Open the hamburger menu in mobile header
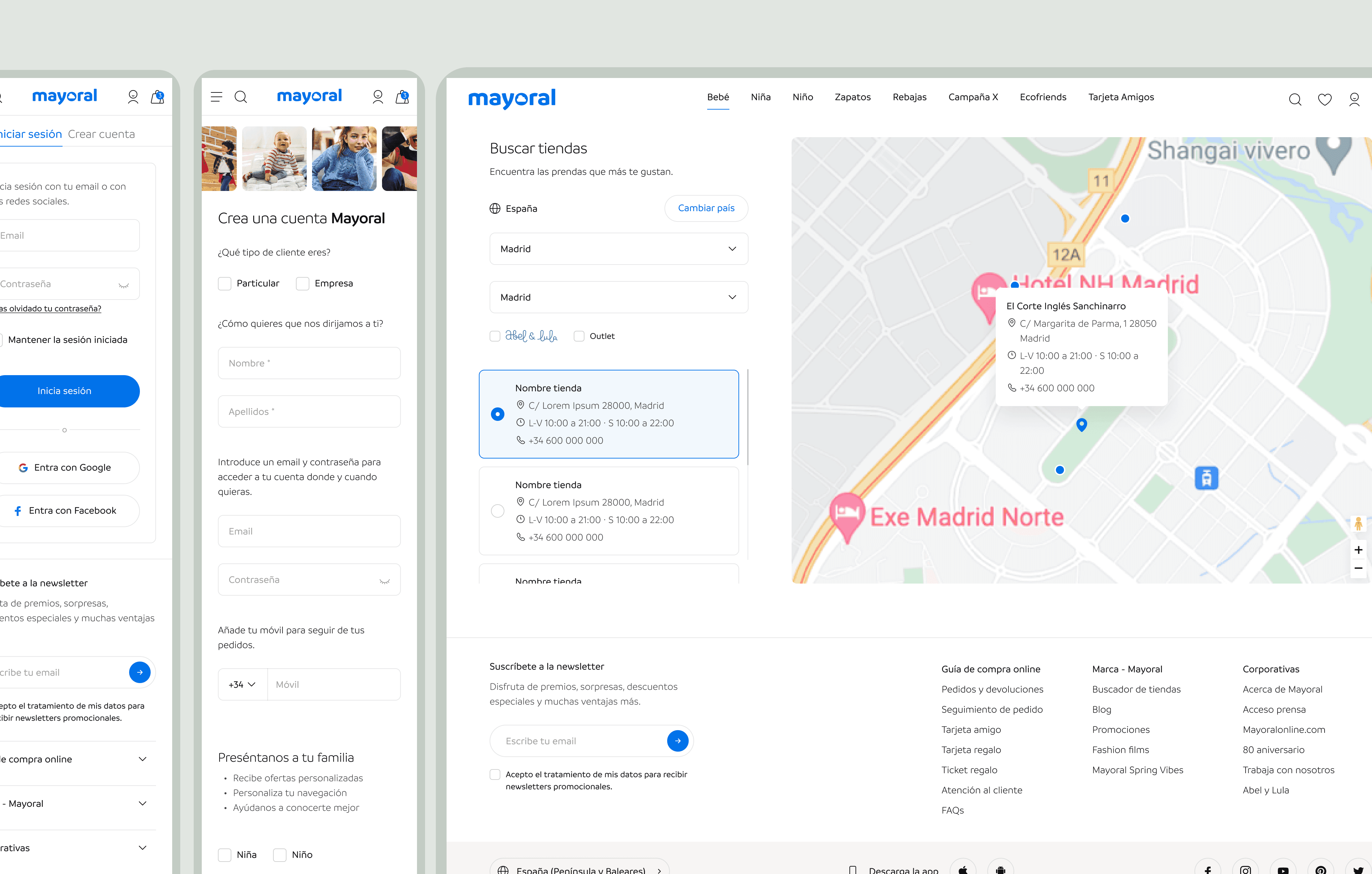Screen dimensions: 1372x874 pos(217,97)
